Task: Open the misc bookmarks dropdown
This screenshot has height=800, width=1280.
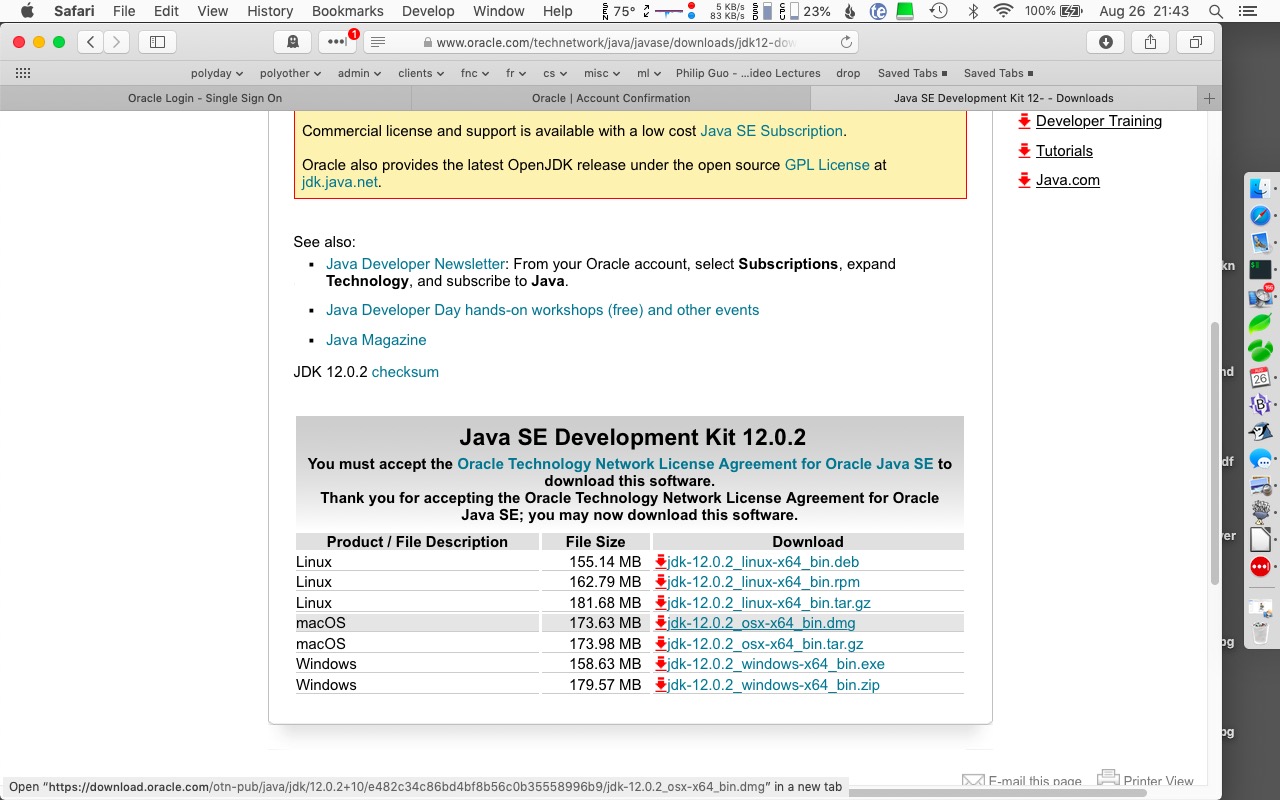Action: (603, 73)
